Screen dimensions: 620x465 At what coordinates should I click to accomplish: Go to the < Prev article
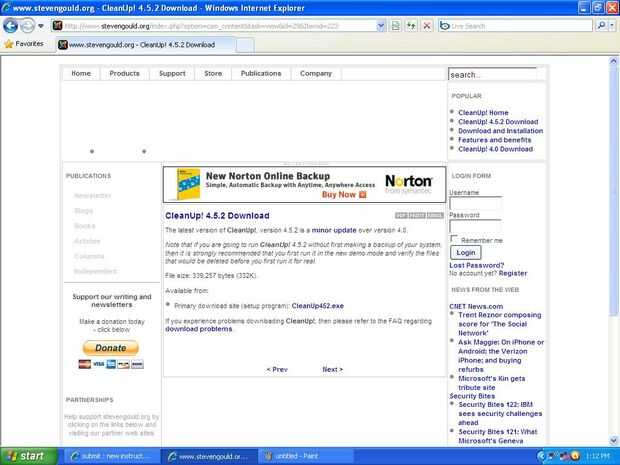[277, 370]
